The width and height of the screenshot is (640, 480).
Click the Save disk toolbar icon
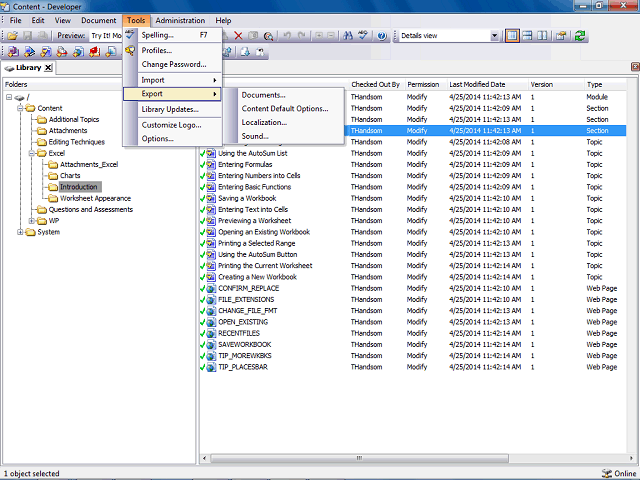click(x=27, y=36)
